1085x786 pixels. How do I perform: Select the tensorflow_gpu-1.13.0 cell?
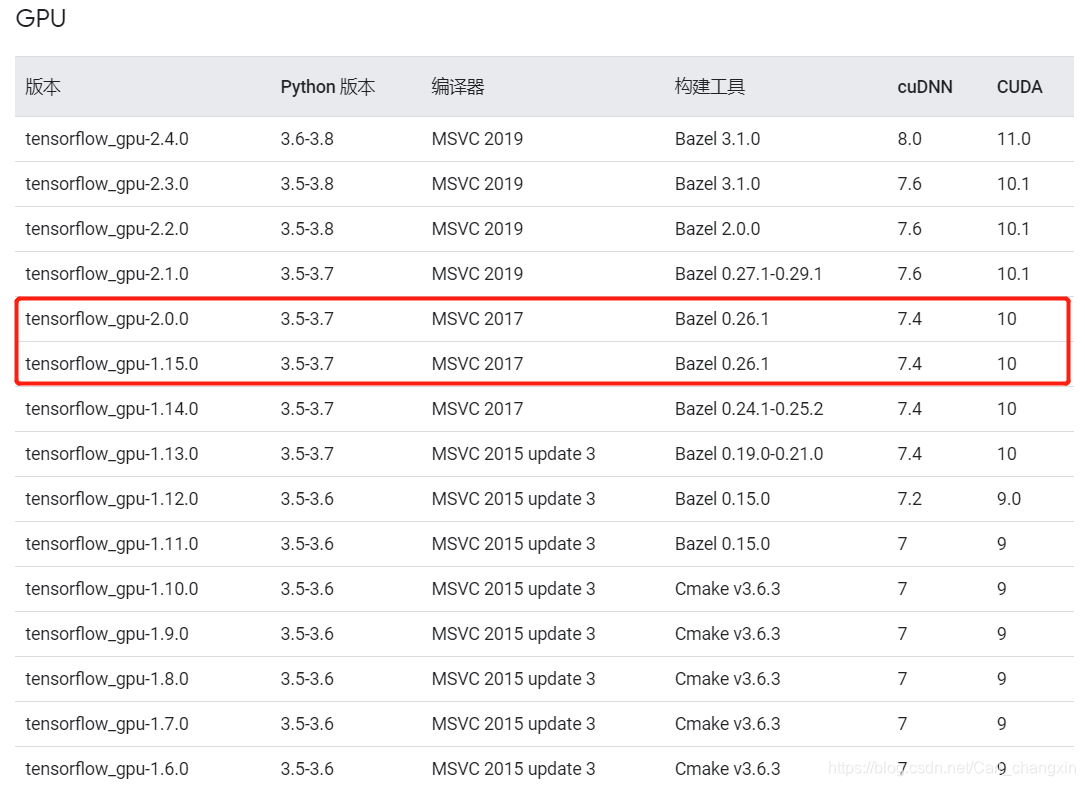coord(111,454)
